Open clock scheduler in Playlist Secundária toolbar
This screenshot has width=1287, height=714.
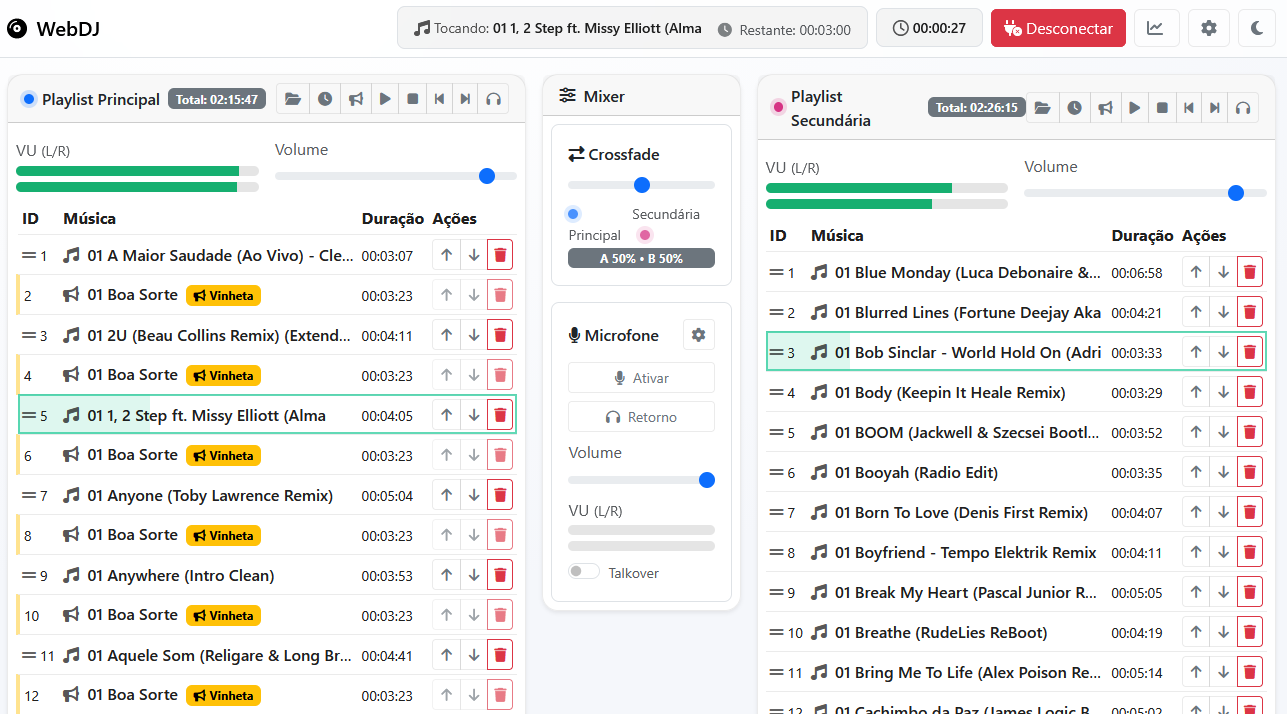point(1074,108)
